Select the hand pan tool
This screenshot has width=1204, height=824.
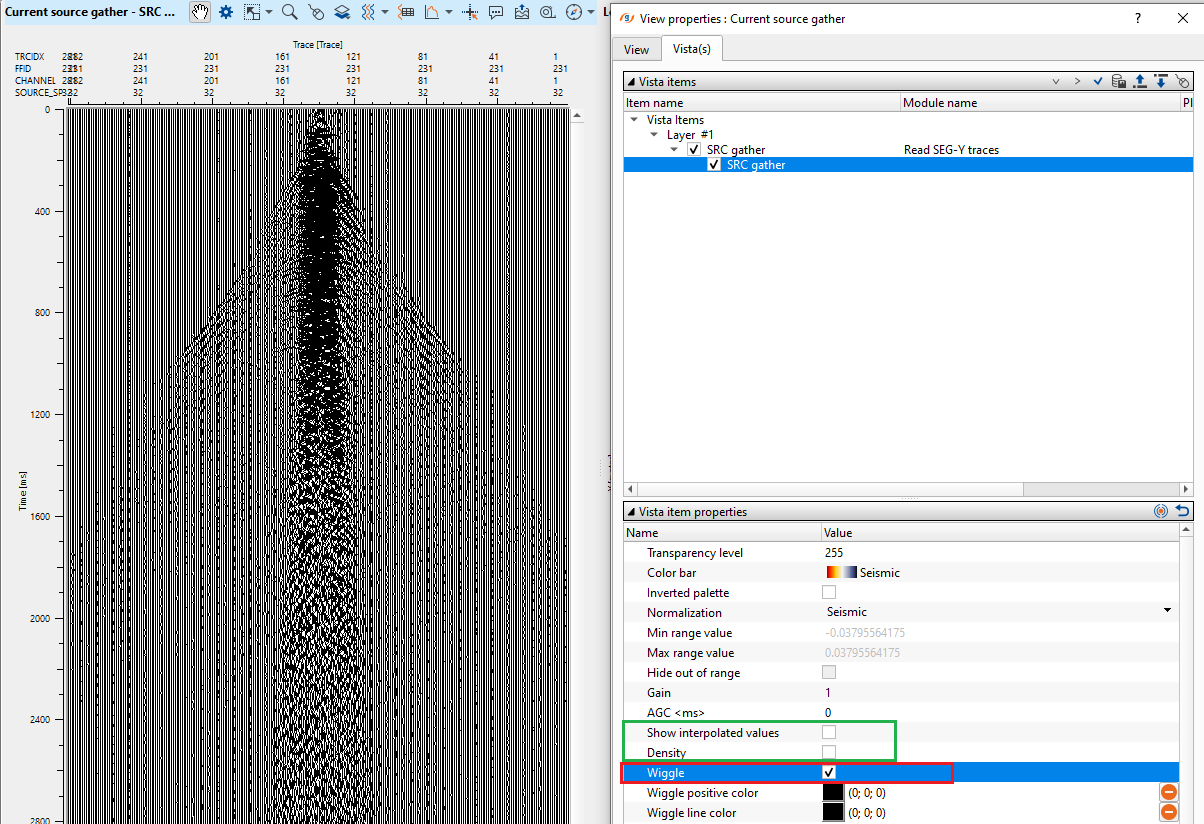tap(200, 12)
